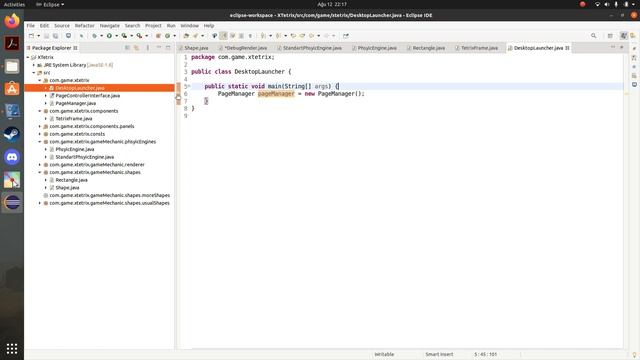
Task: Select PageControllerInterface.java in Package Explorer
Action: 87,96
